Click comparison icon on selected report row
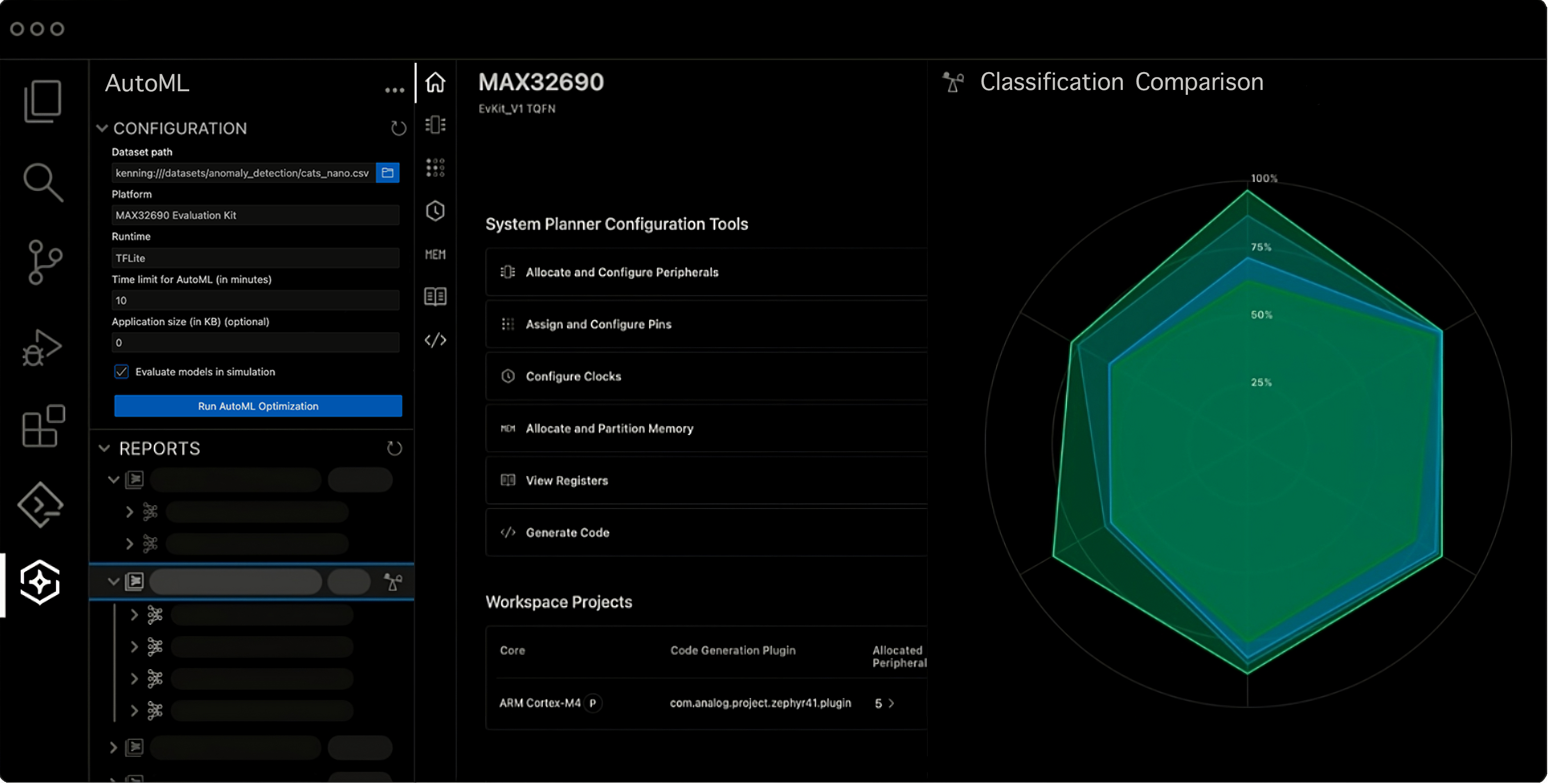This screenshot has width=1549, height=784. point(393,581)
